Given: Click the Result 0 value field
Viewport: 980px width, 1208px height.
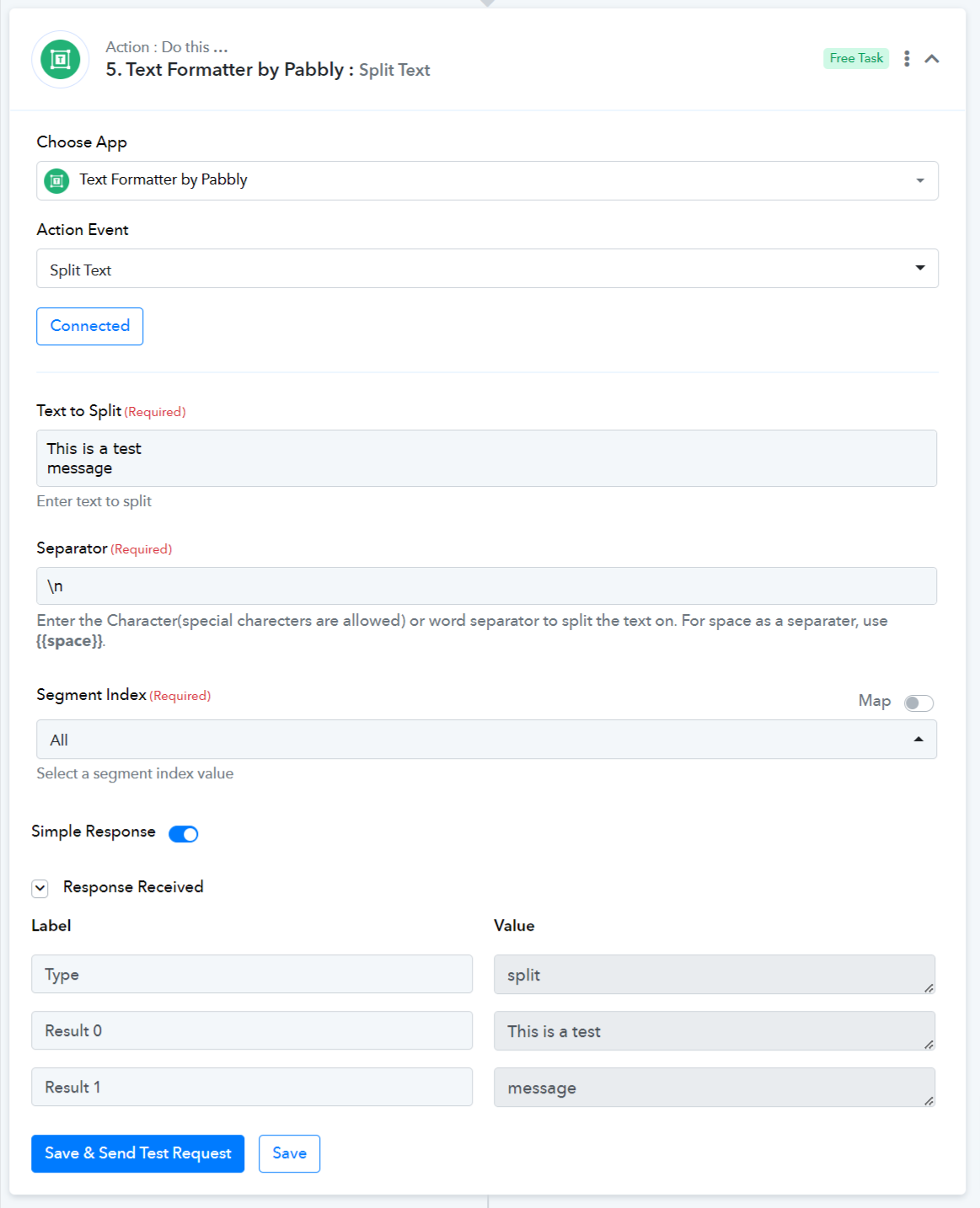Looking at the screenshot, I should coord(713,1031).
